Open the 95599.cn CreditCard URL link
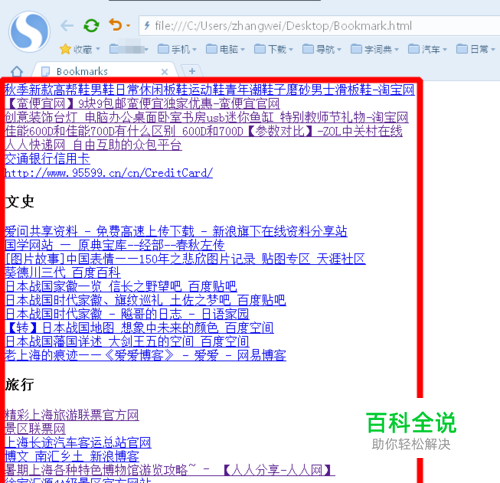Screen dimensions: 500x483 click(109, 173)
